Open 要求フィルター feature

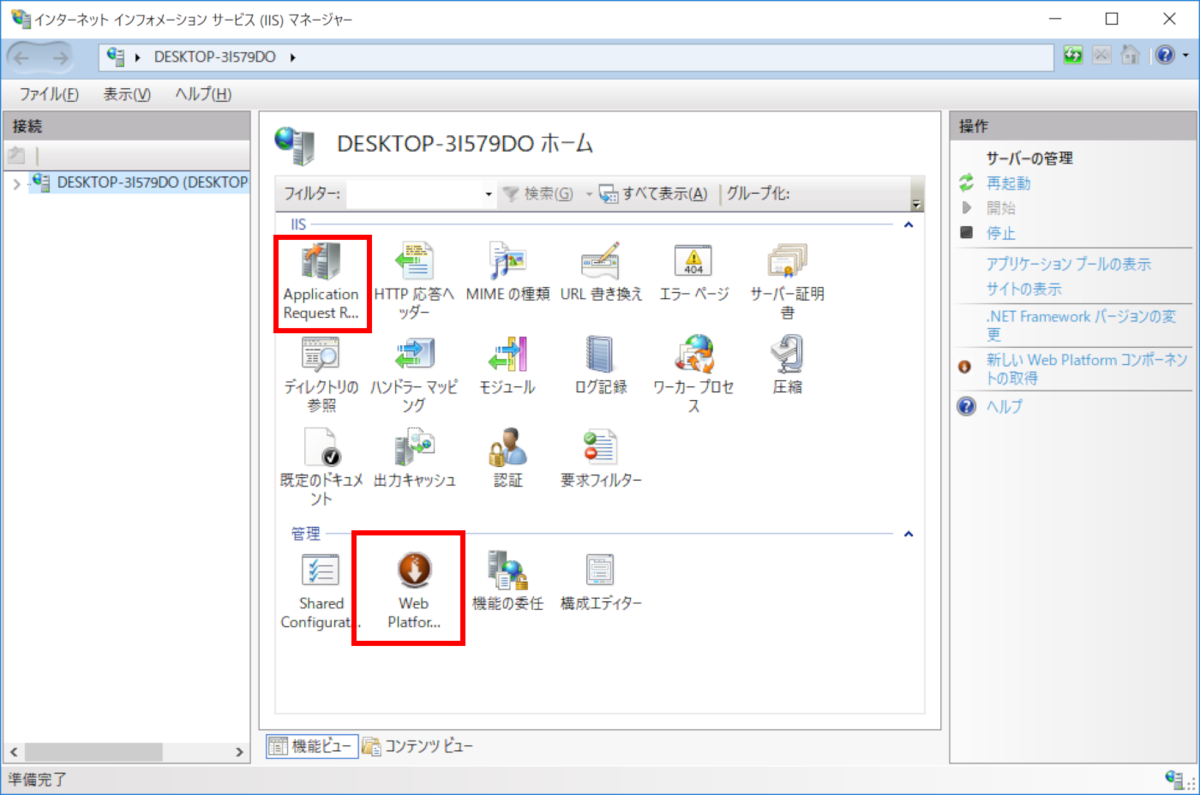[x=601, y=459]
